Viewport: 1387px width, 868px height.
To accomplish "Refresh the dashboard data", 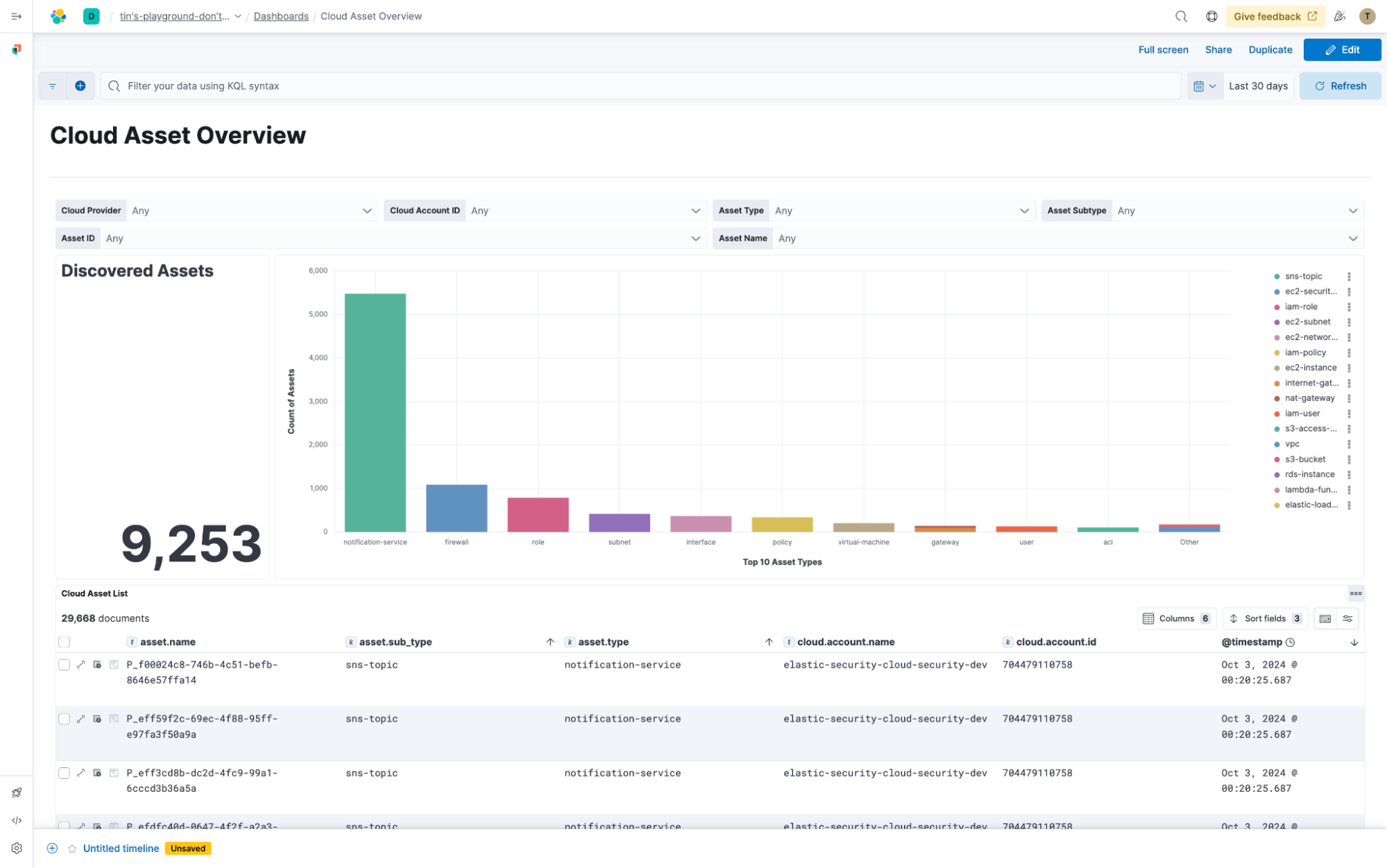I will click(1340, 86).
